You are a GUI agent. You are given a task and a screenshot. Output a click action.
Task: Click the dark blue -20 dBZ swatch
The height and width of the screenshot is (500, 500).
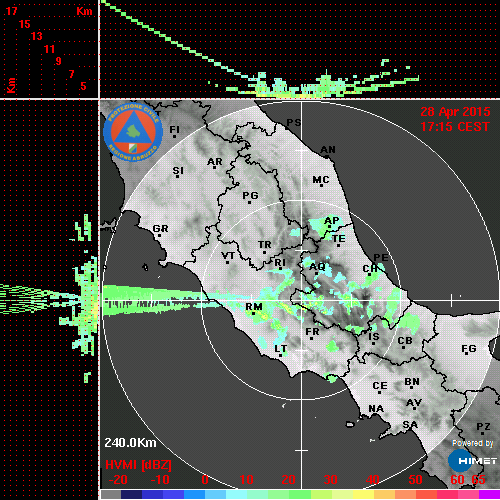point(132,494)
